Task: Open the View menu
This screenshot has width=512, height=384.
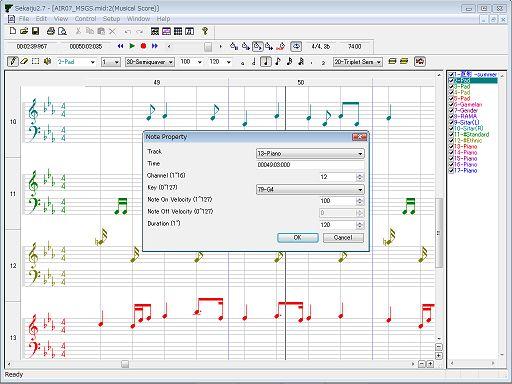Action: point(61,19)
